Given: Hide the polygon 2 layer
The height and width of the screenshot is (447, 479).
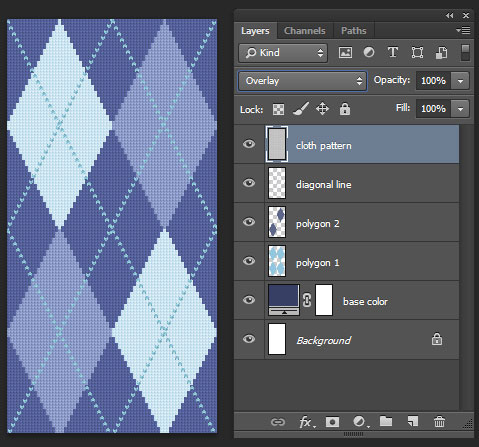Looking at the screenshot, I should tap(249, 222).
